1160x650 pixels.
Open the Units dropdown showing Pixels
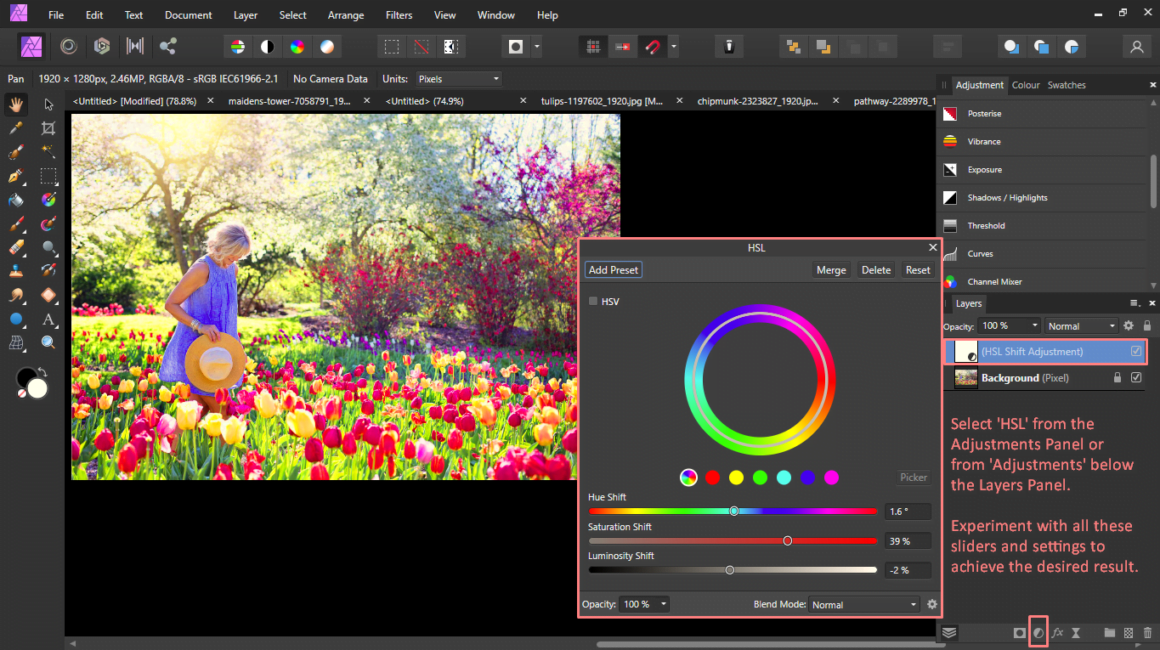tap(458, 79)
